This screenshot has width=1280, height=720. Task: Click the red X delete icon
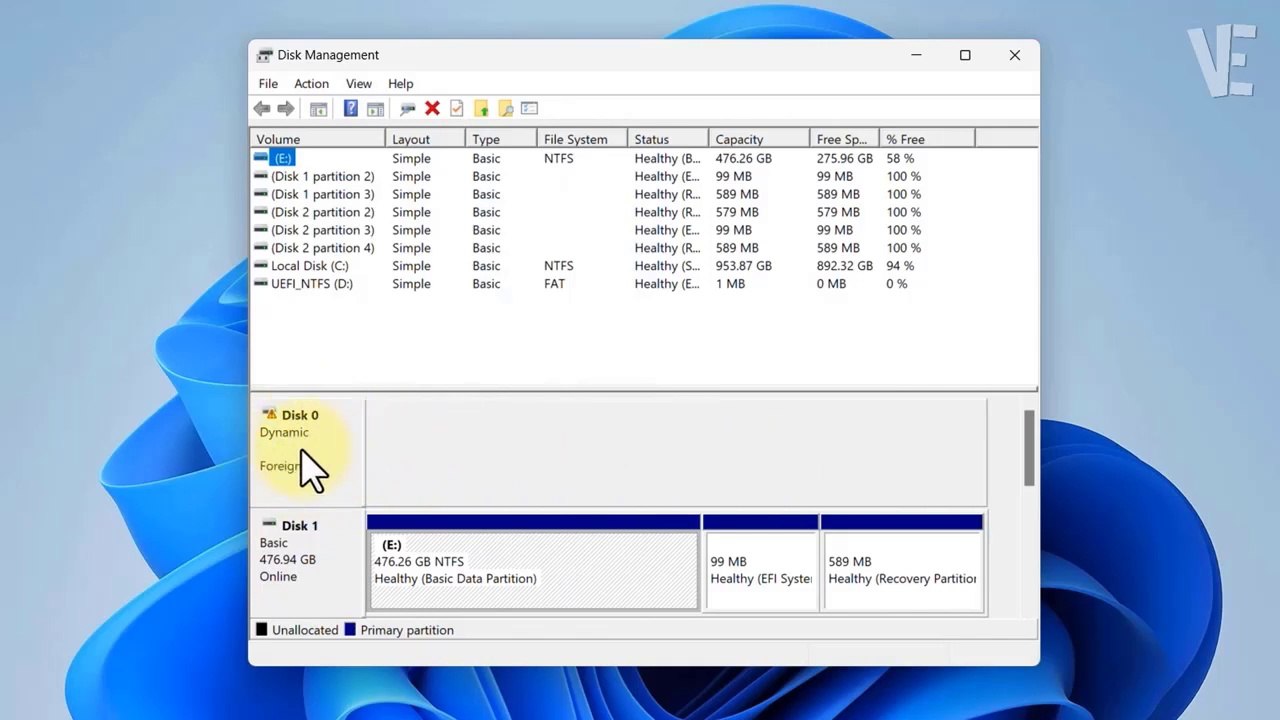point(432,108)
